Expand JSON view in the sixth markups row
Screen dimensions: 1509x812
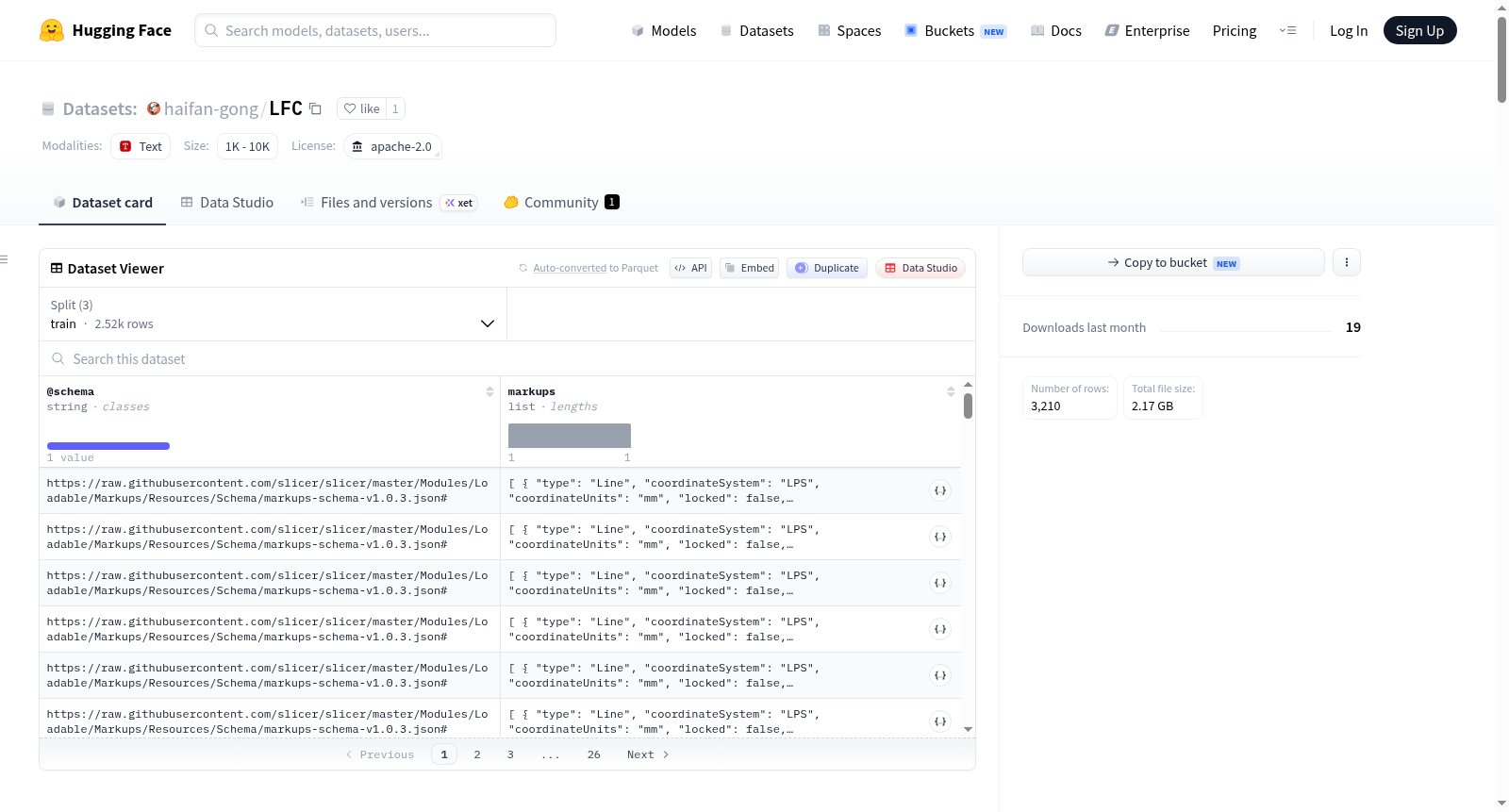(940, 721)
